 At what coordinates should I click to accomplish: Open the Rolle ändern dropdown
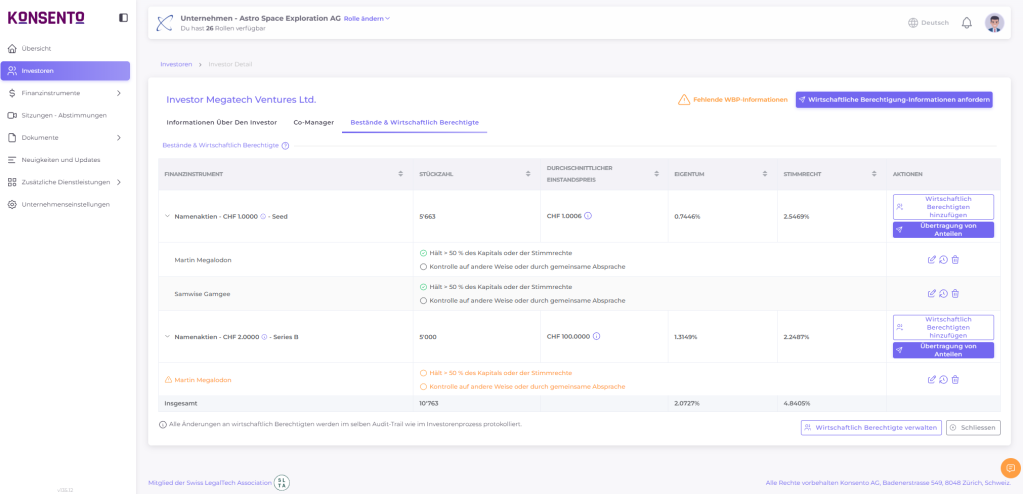pos(367,18)
